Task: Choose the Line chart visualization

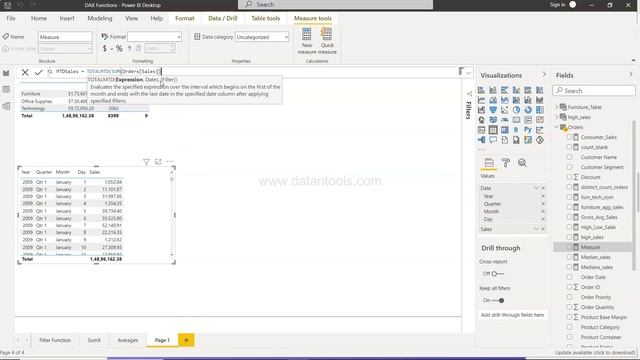Action: pos(481,100)
